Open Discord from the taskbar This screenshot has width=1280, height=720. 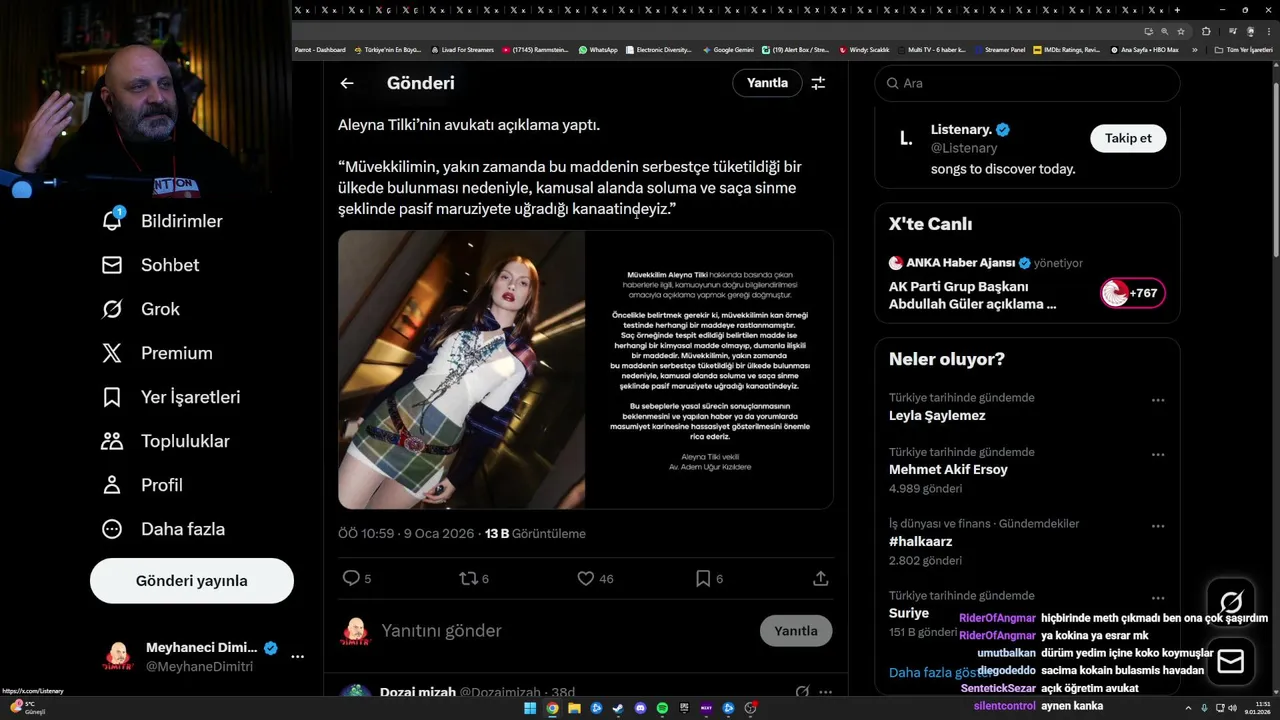641,709
